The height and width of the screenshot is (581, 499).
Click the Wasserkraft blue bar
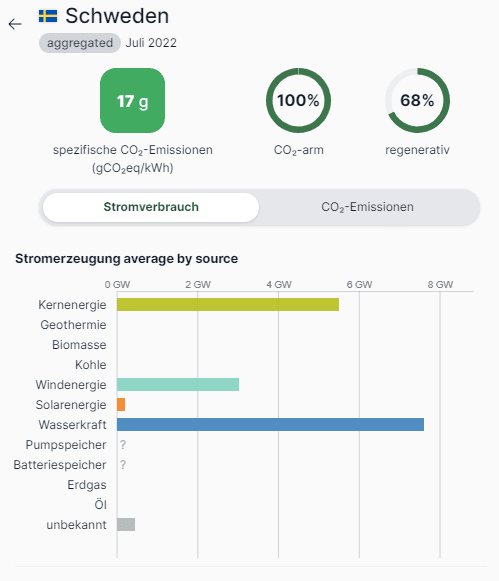coord(270,425)
